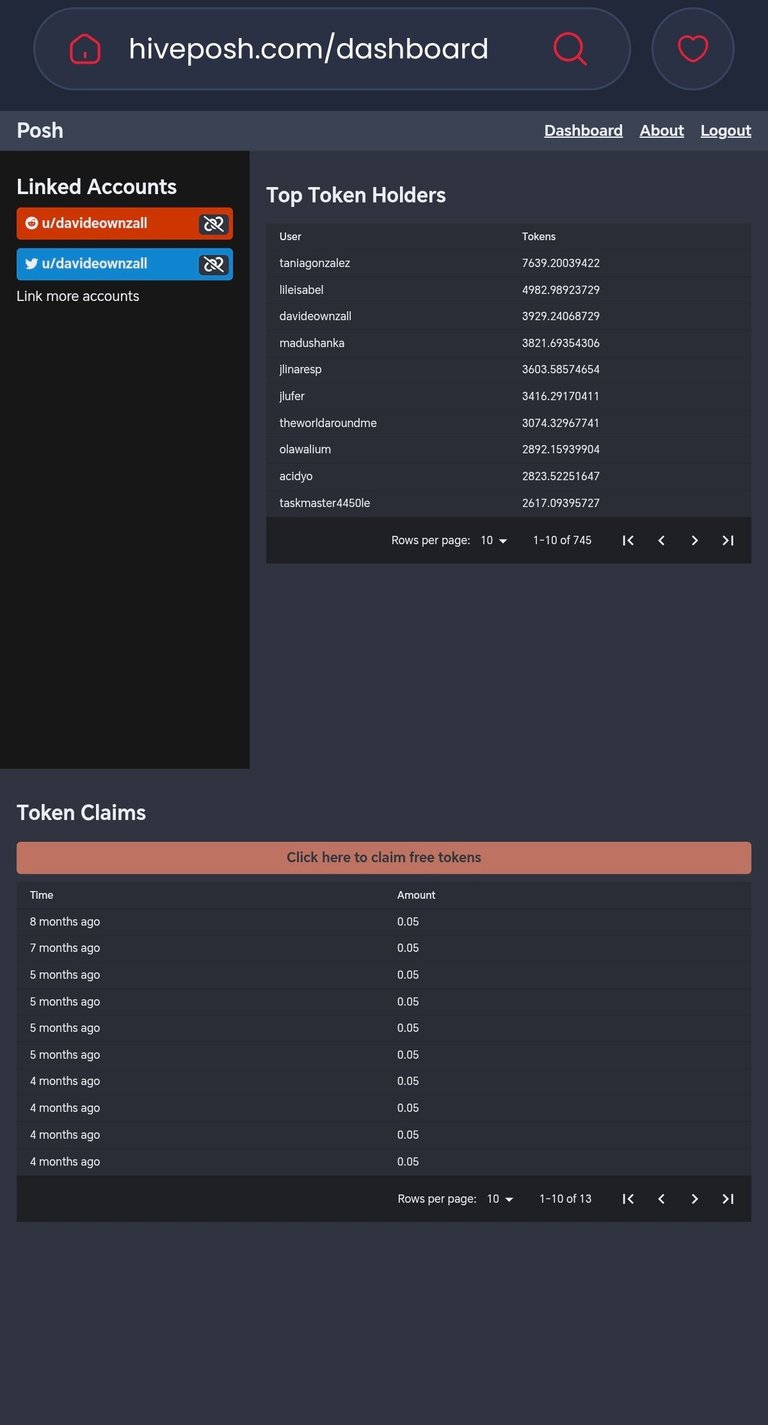
Task: Click Link more accounts
Action: pyautogui.click(x=78, y=296)
